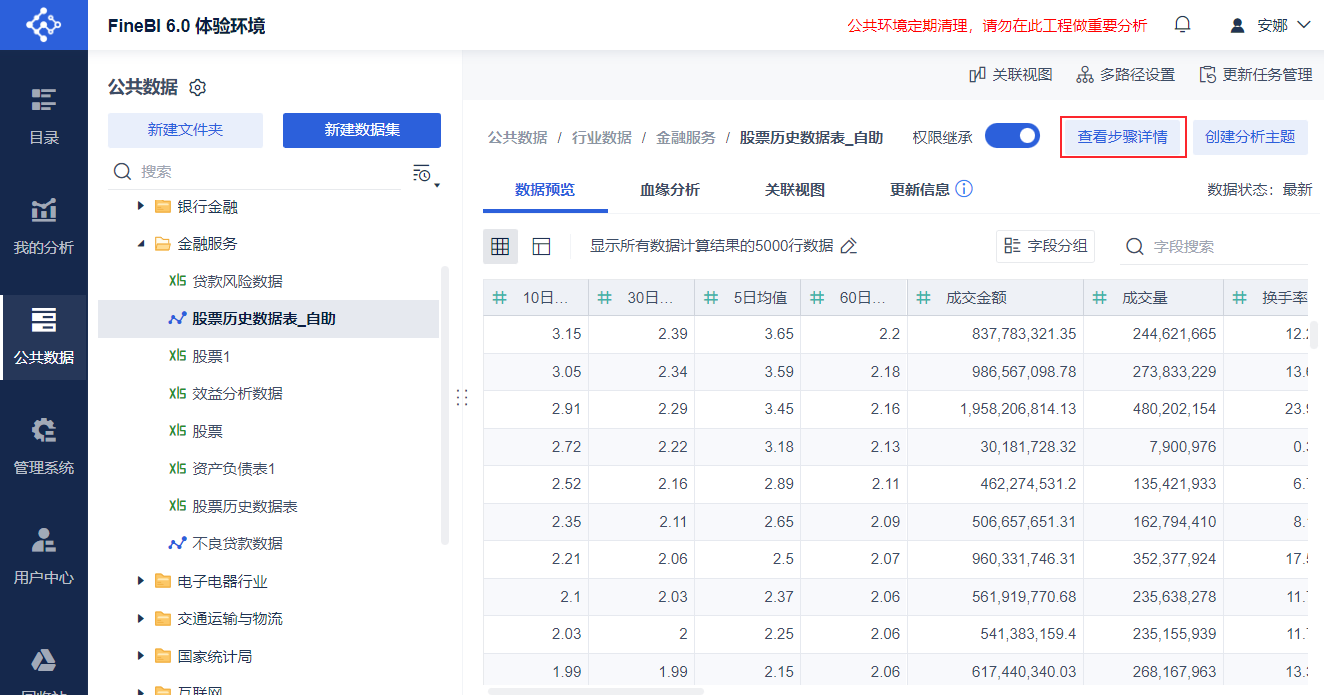
Task: Open 用户中心 in sidebar
Action: point(43,557)
